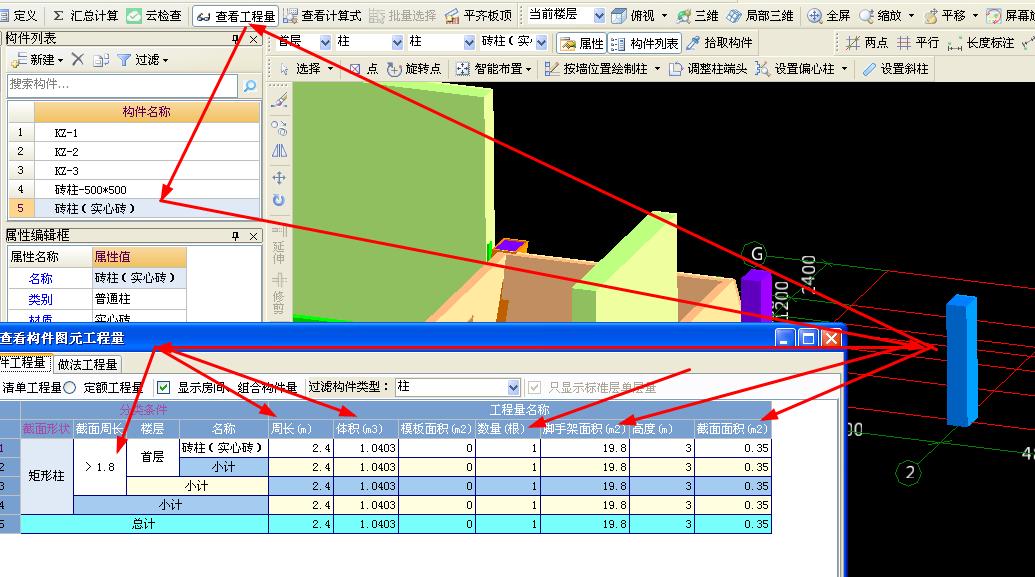
Task: Click the 总计 total row label
Action: tap(144, 524)
